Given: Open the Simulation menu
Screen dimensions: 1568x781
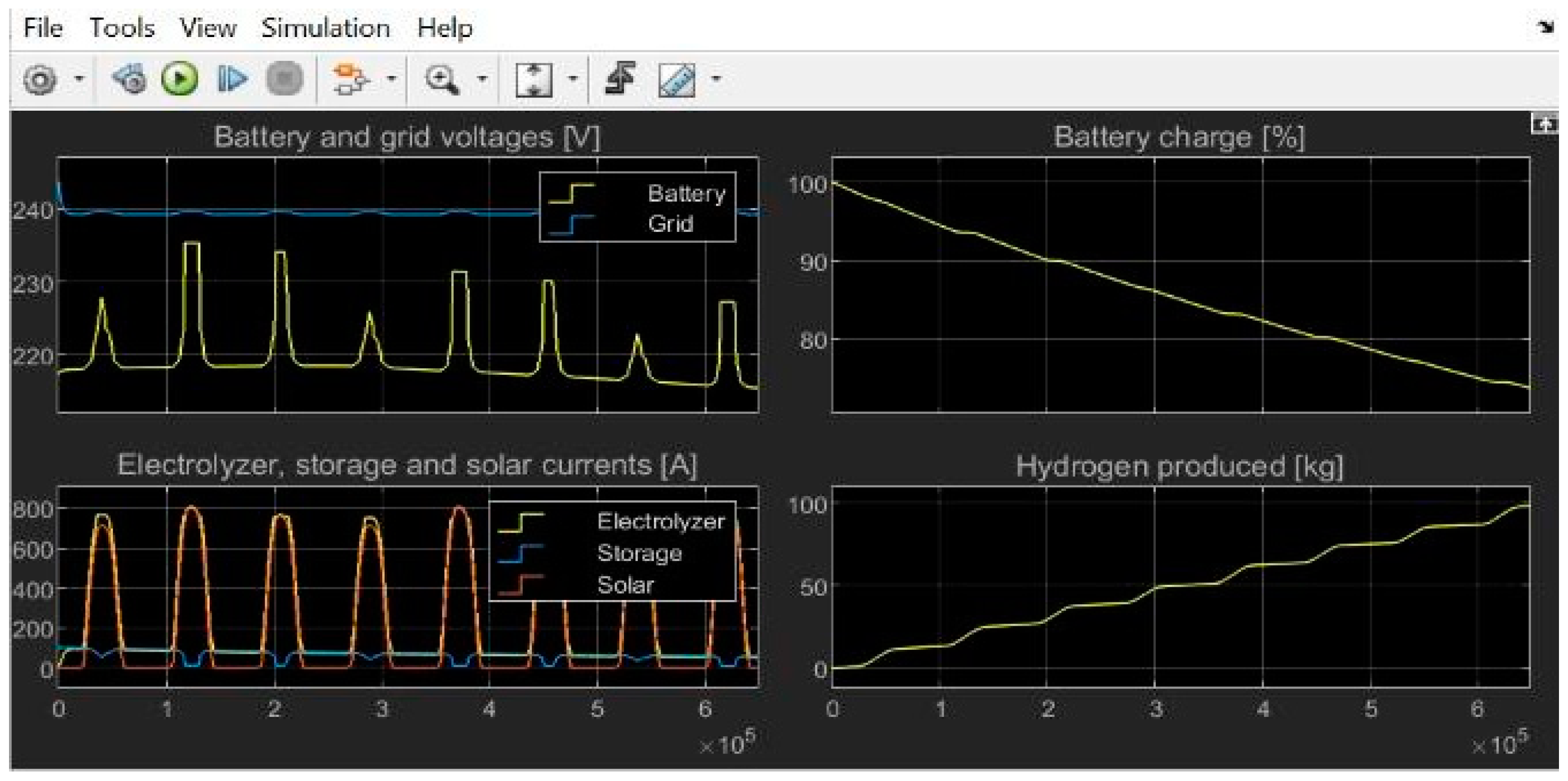Looking at the screenshot, I should click(326, 29).
